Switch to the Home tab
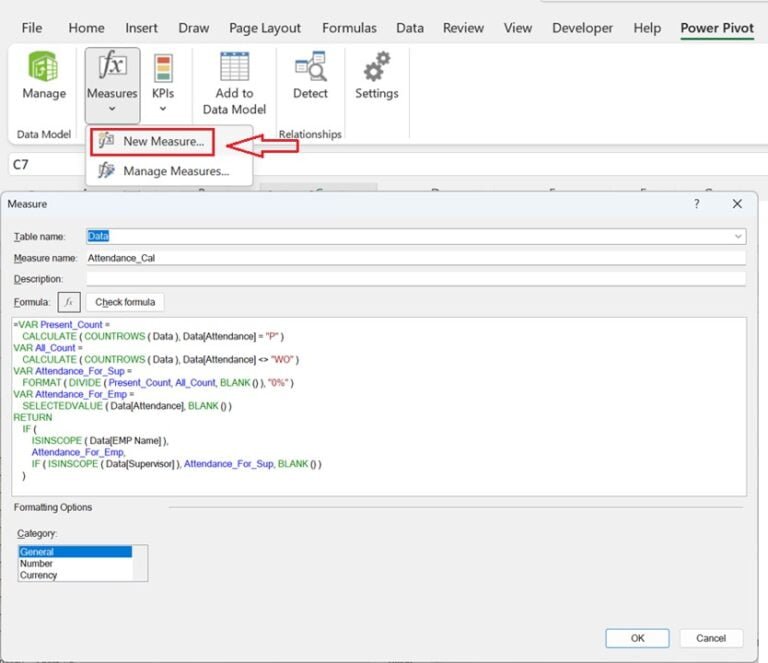This screenshot has height=663, width=768. point(86,28)
